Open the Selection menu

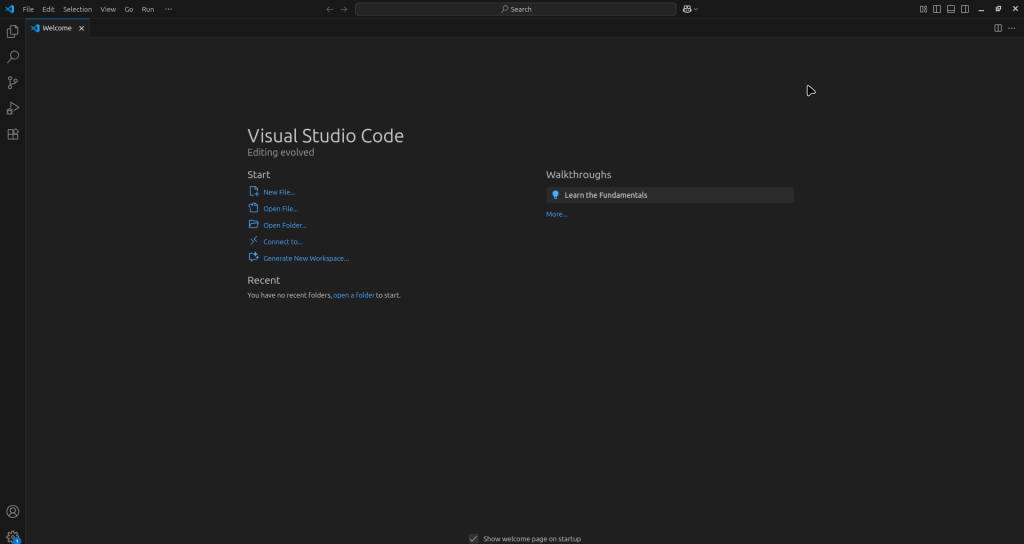(77, 9)
